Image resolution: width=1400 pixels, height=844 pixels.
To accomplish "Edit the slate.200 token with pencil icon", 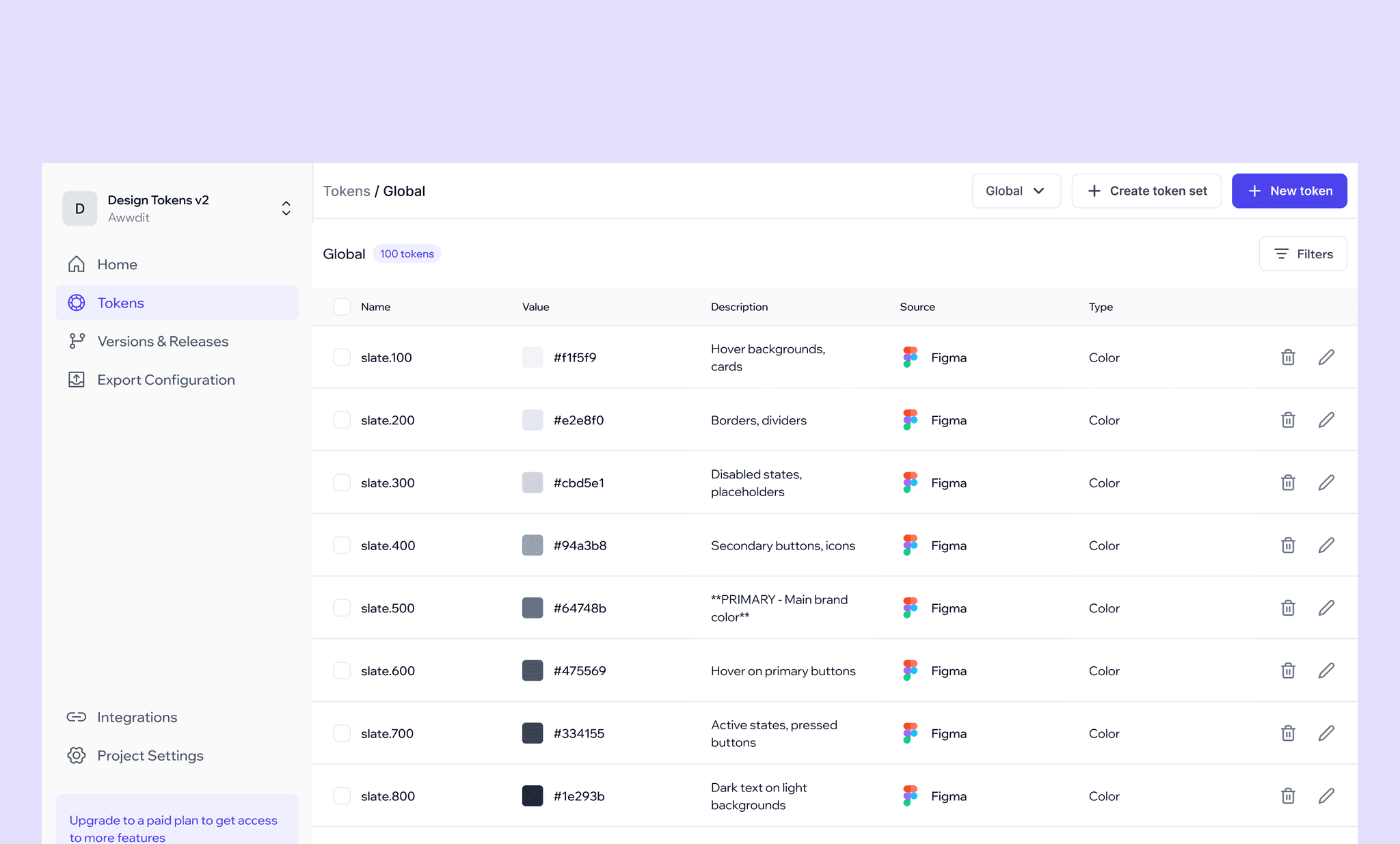I will point(1326,420).
